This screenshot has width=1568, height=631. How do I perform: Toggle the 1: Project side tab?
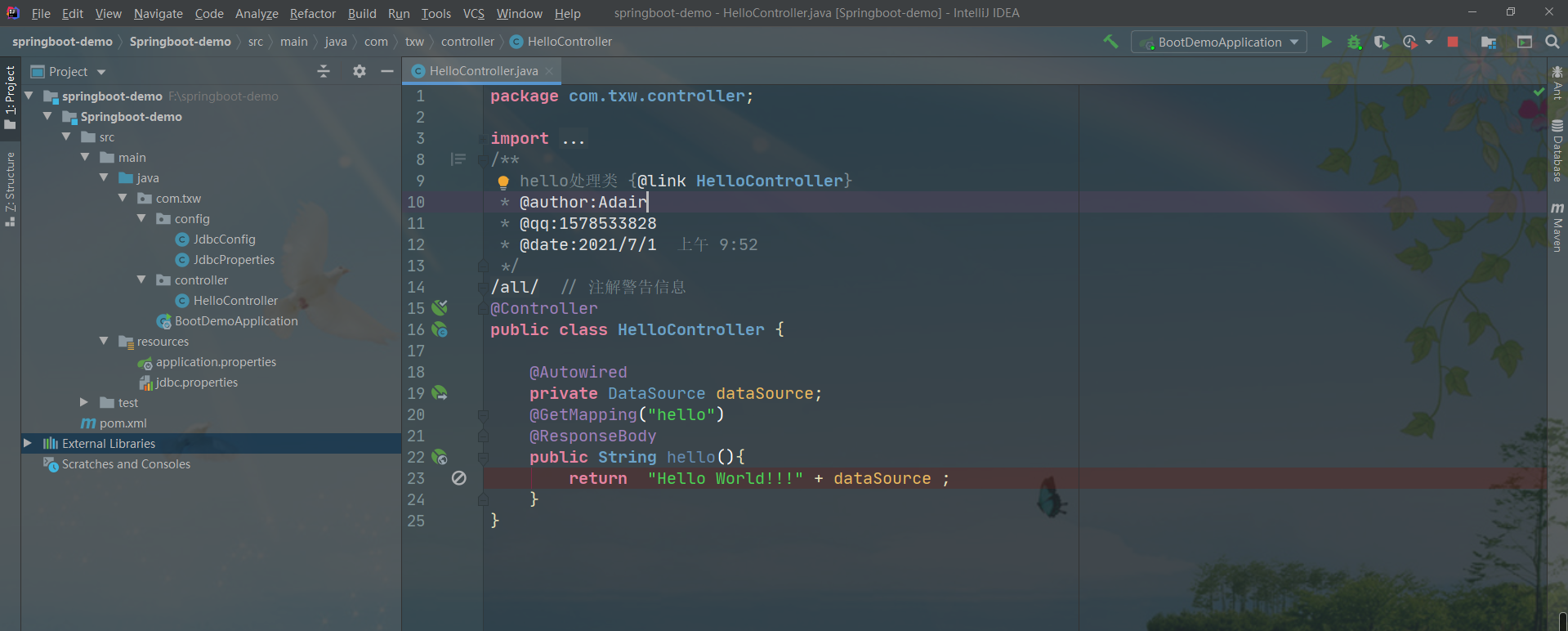coord(10,98)
